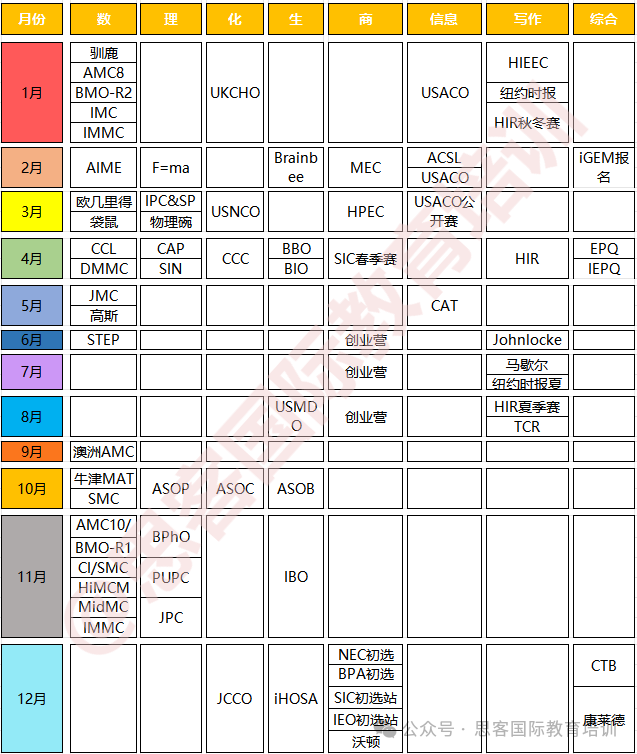Screen dimensions: 637x754
Task: Select the USMDO cell
Action: (x=296, y=416)
